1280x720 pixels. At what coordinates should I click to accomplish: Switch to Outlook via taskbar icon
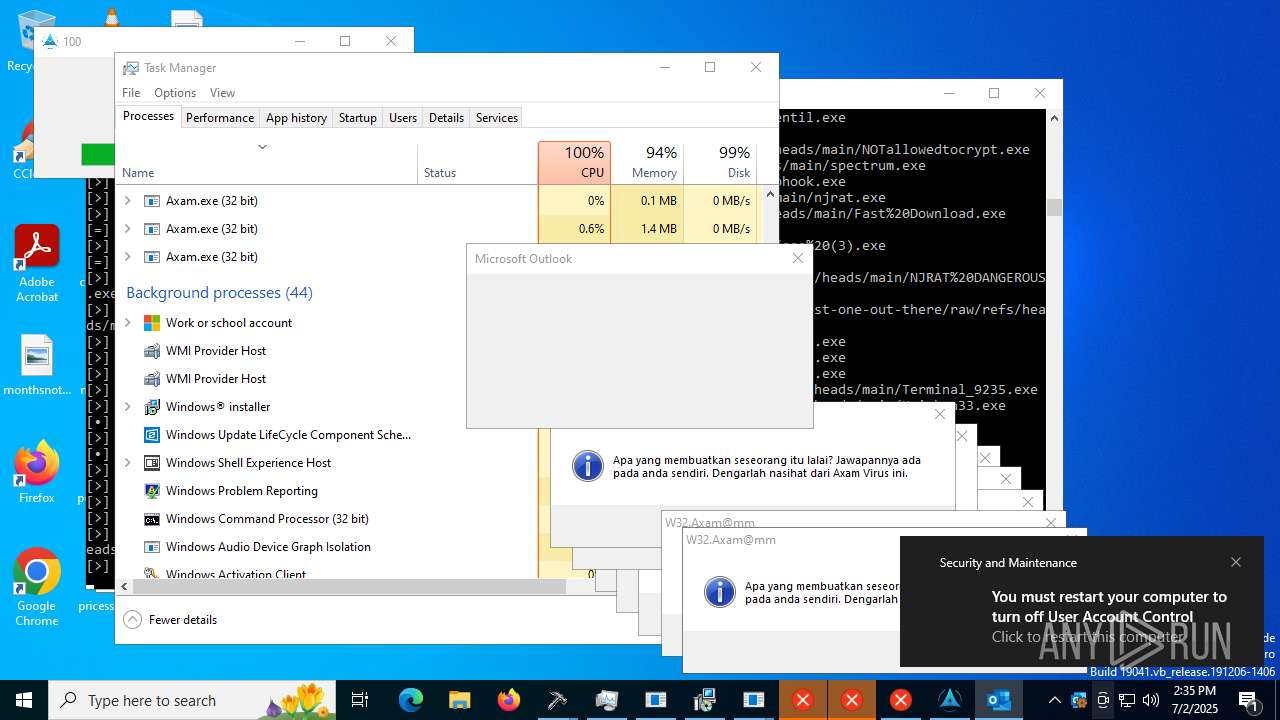click(x=999, y=700)
